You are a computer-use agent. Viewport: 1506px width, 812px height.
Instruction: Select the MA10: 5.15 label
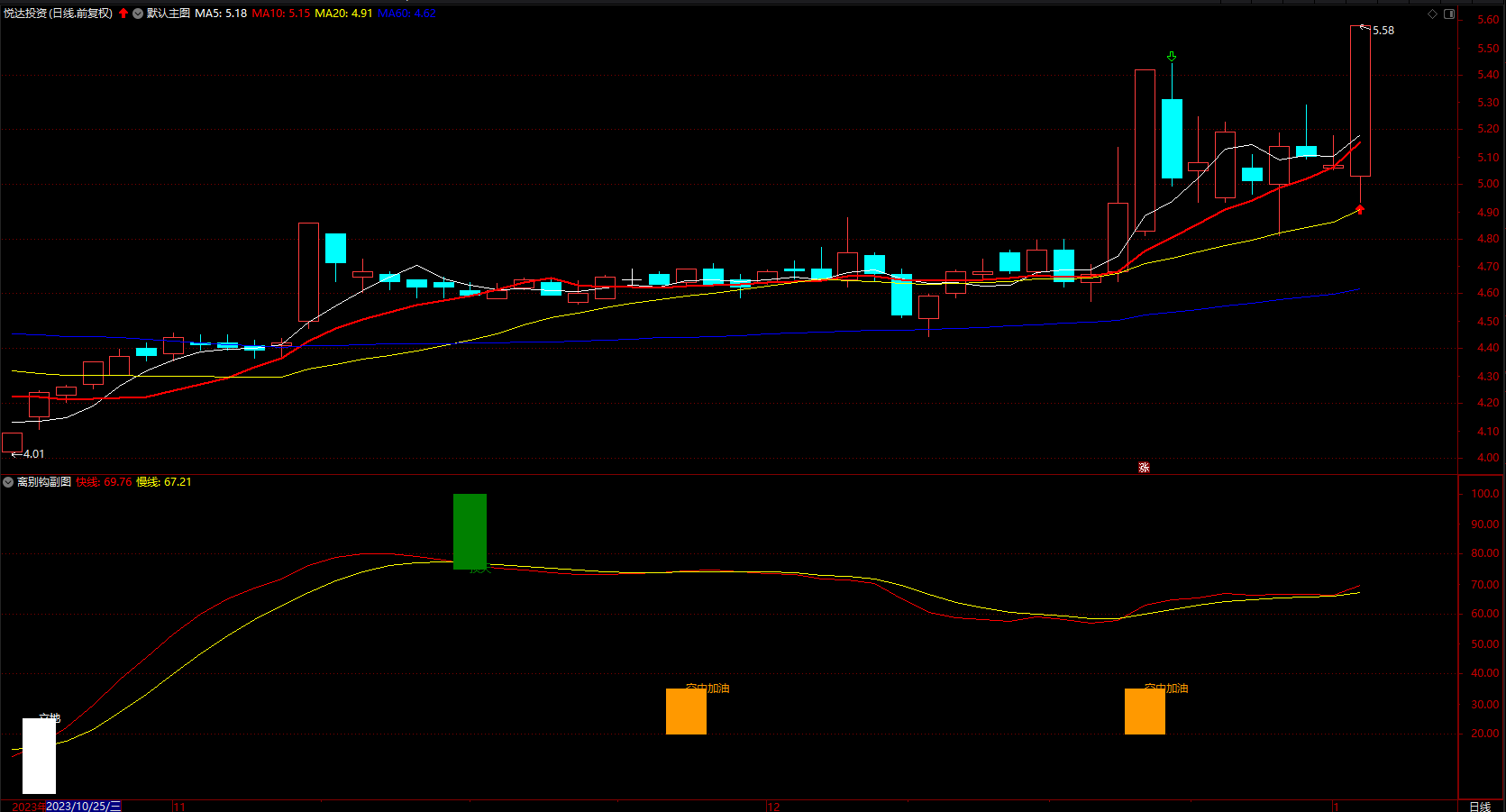(281, 14)
